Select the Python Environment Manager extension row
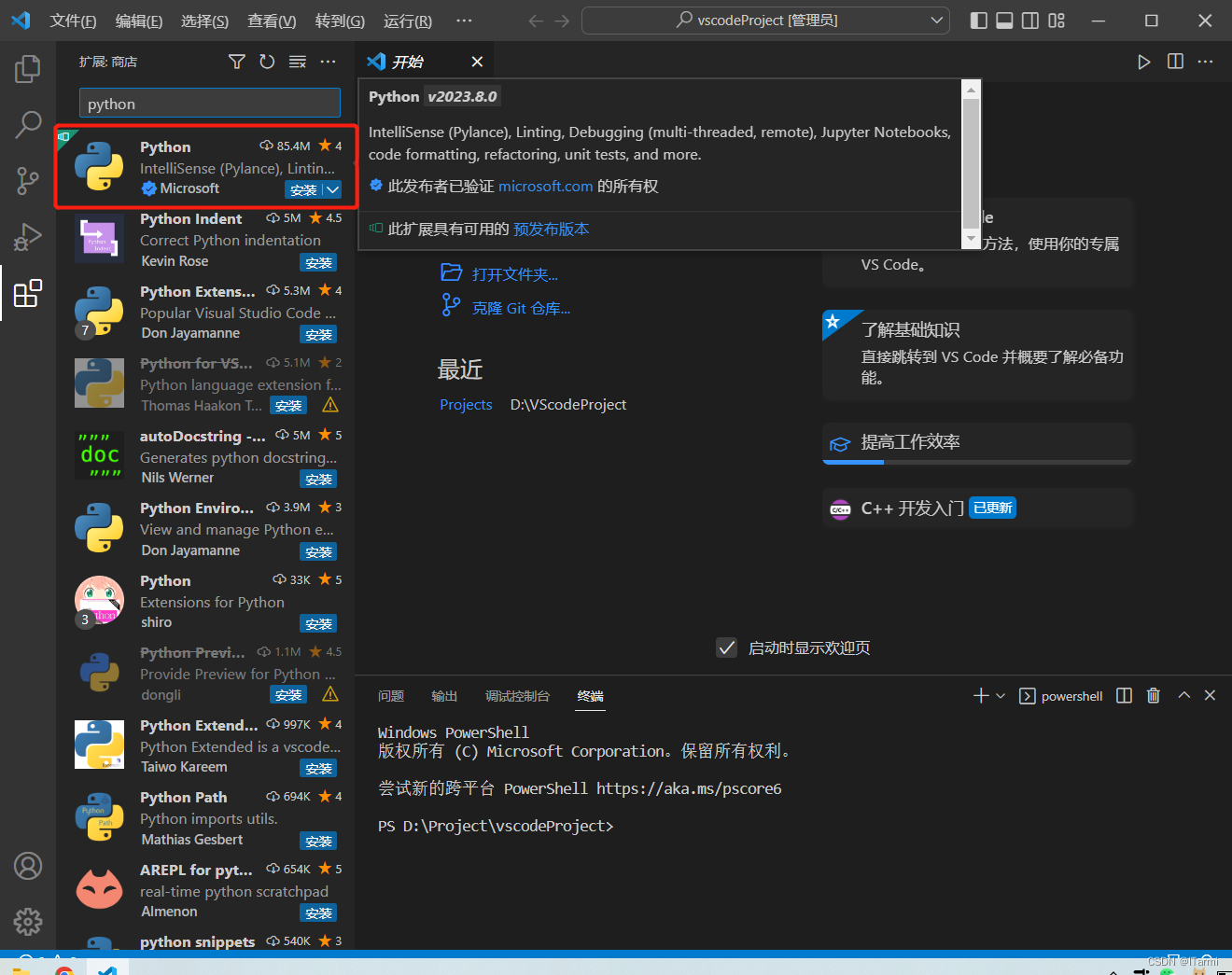The width and height of the screenshot is (1232, 975). tap(205, 529)
